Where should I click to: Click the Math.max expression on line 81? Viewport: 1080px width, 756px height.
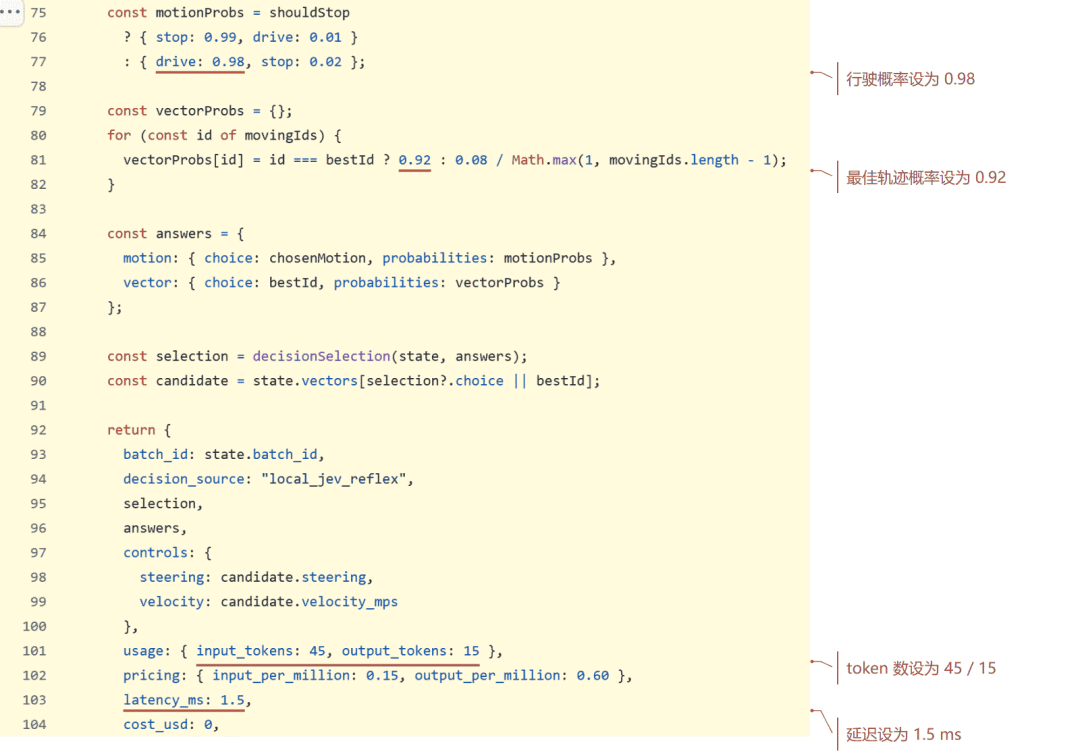[543, 160]
